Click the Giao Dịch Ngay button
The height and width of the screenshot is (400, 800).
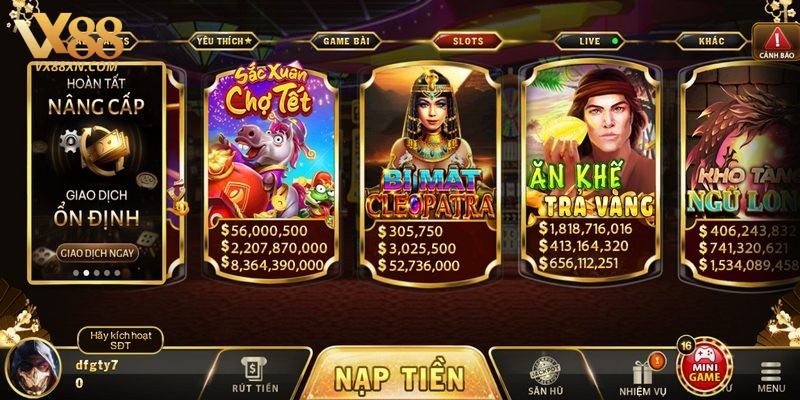[x=97, y=253]
